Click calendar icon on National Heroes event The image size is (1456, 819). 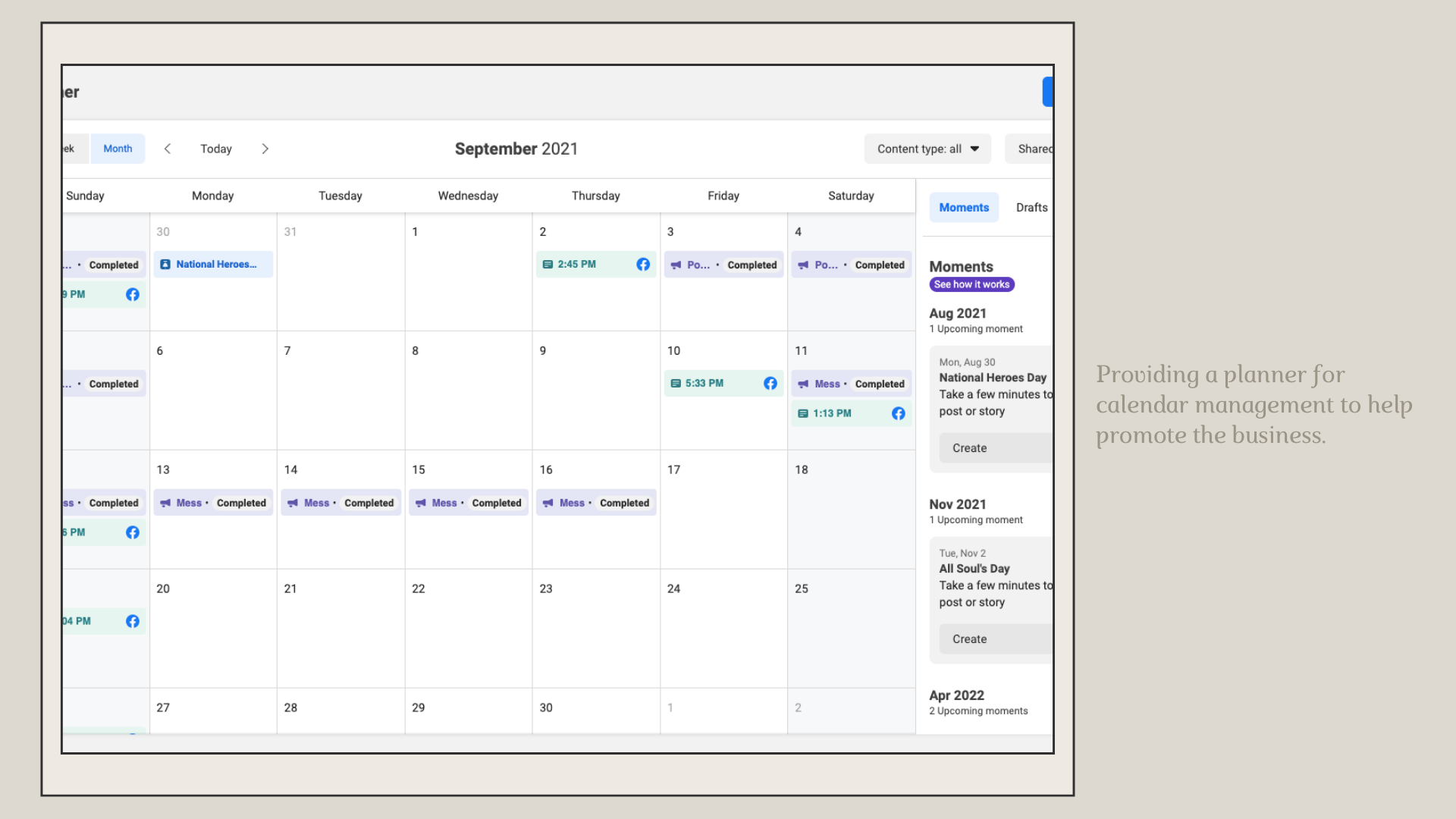165,265
